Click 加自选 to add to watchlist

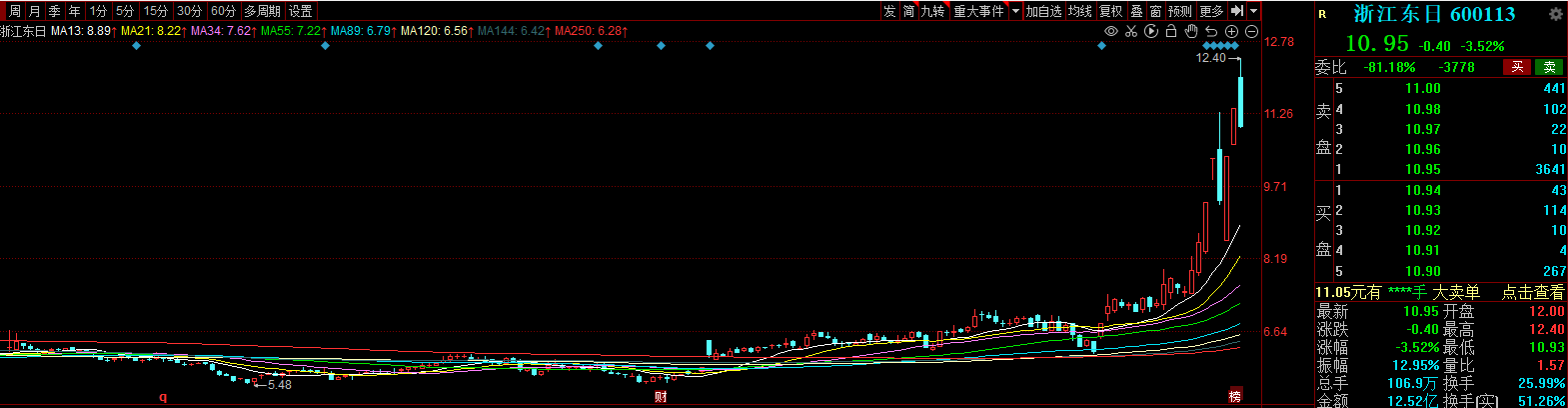click(x=1043, y=10)
